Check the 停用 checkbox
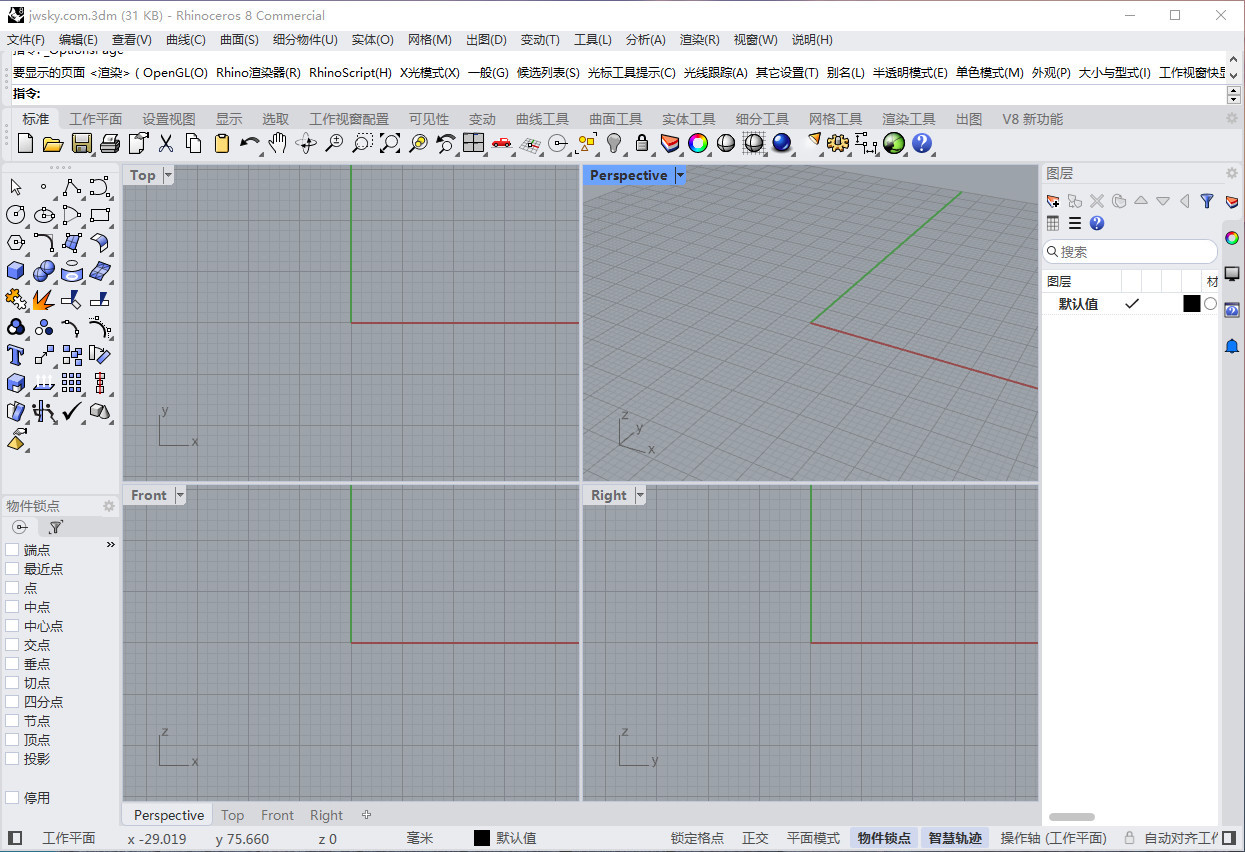 [x=12, y=798]
